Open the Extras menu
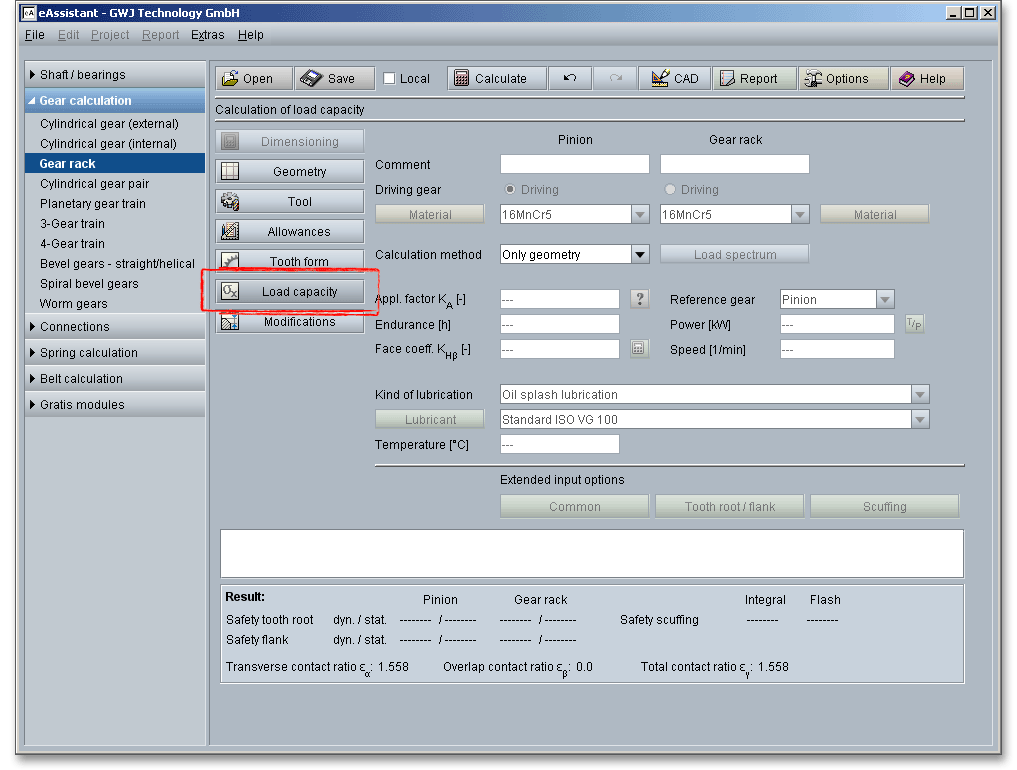Screen dimensions: 1017x770 [208, 35]
